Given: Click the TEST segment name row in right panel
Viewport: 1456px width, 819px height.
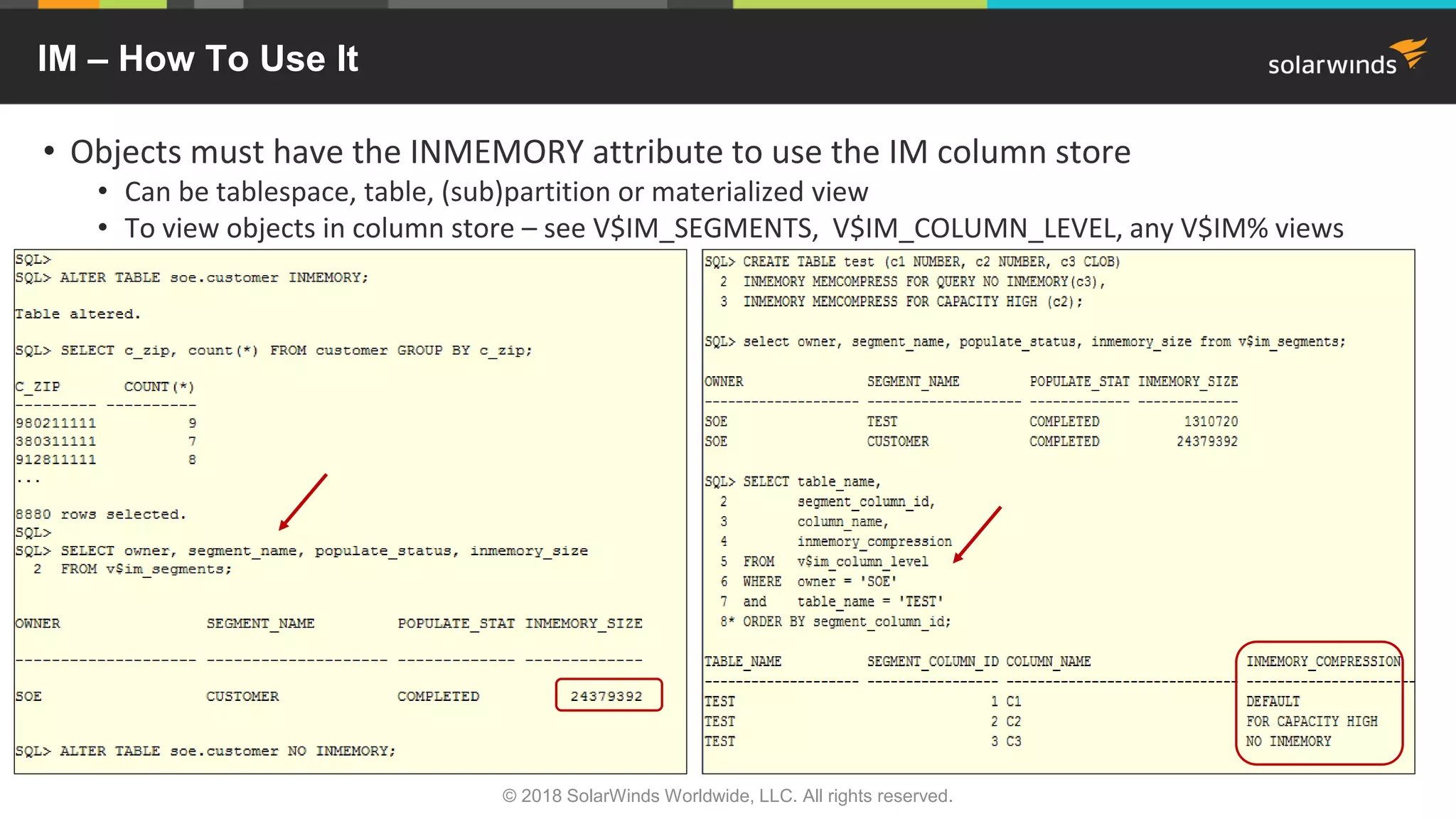Looking at the screenshot, I should [x=882, y=422].
